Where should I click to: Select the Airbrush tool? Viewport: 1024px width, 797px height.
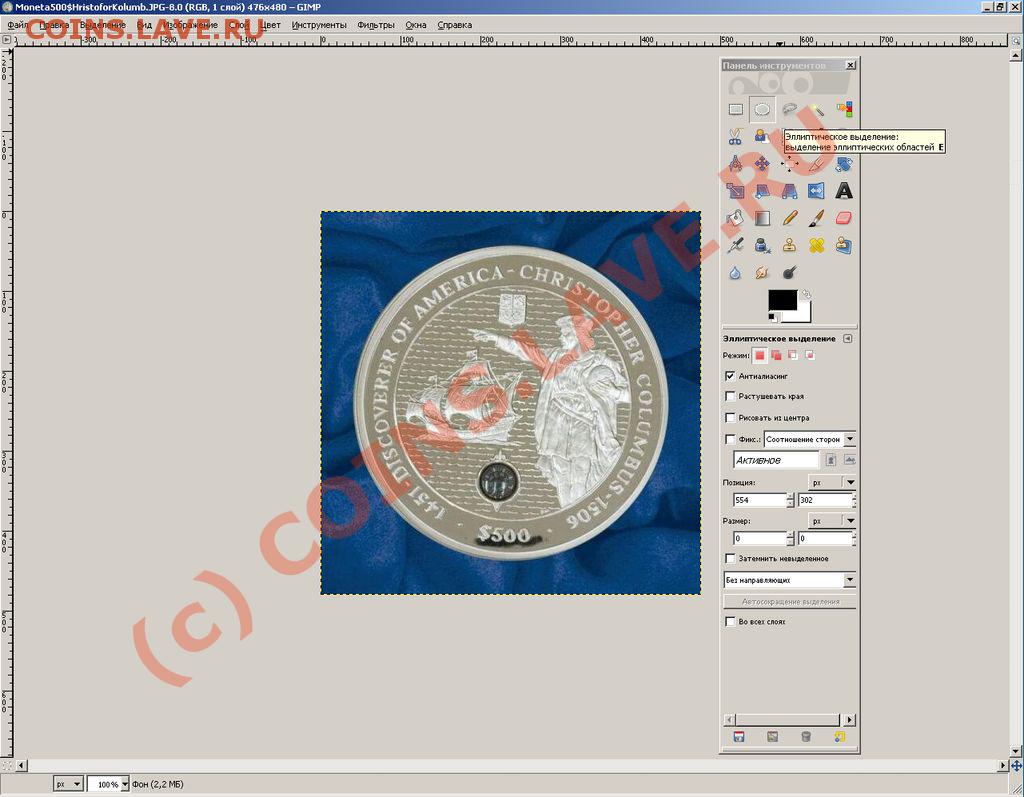point(735,246)
